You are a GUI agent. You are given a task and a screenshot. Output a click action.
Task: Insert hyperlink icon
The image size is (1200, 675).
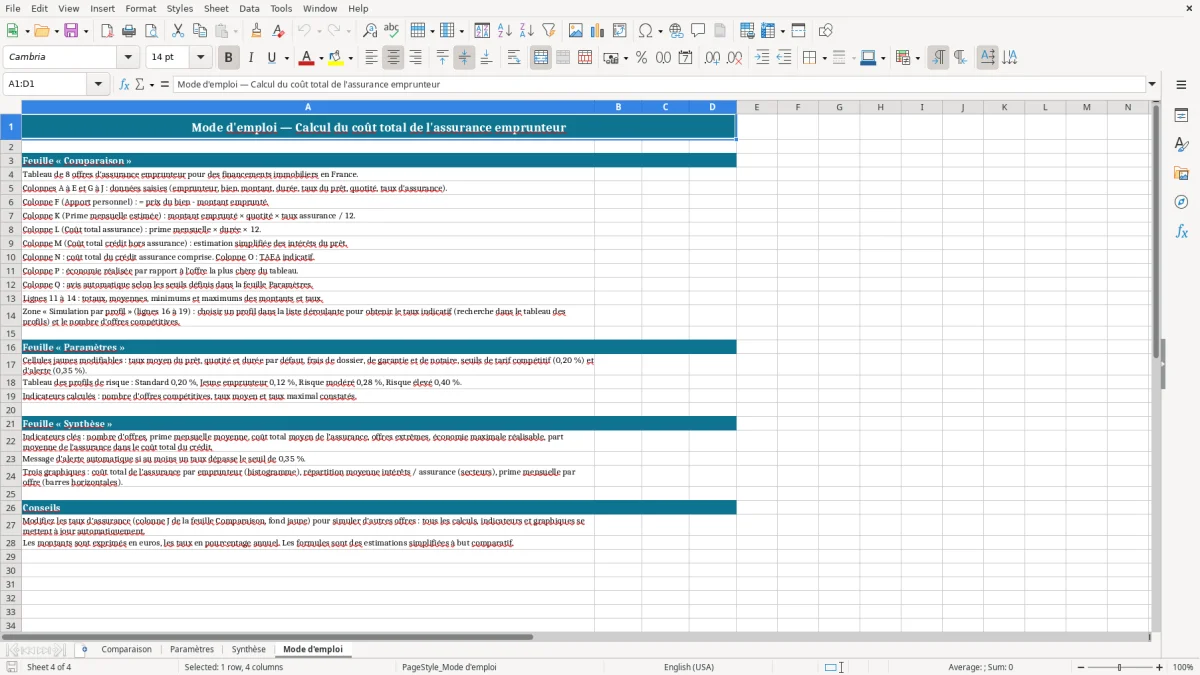tap(676, 31)
